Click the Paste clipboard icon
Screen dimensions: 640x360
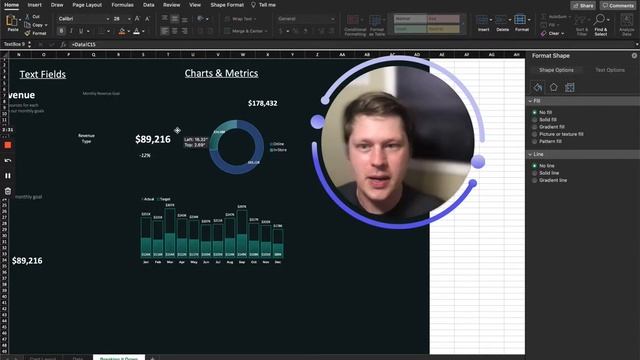click(x=12, y=20)
